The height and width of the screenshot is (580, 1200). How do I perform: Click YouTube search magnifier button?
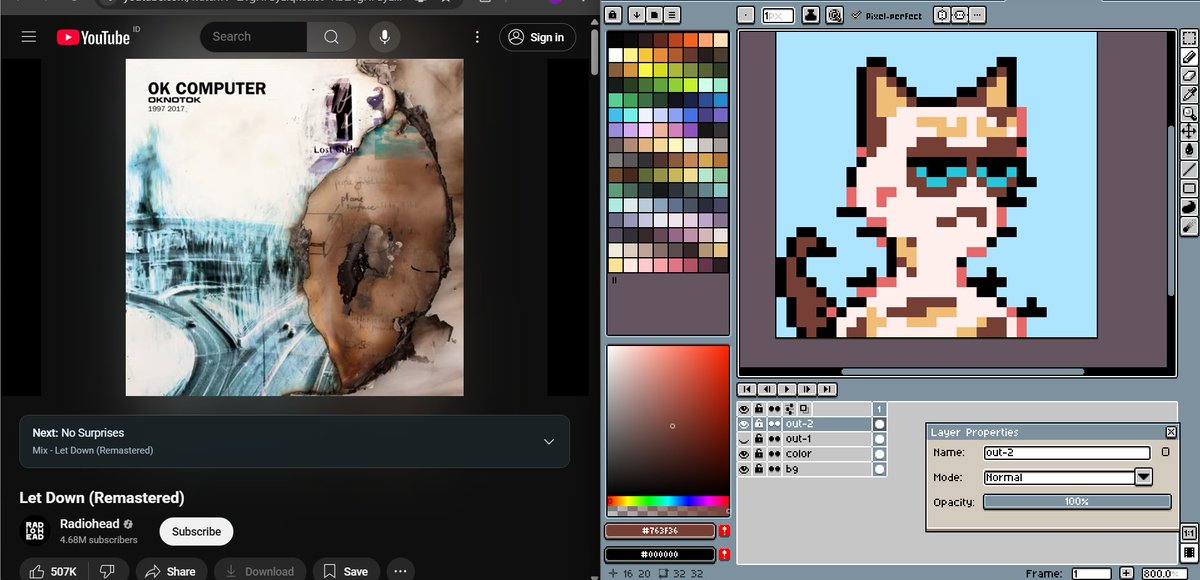pyautogui.click(x=331, y=37)
